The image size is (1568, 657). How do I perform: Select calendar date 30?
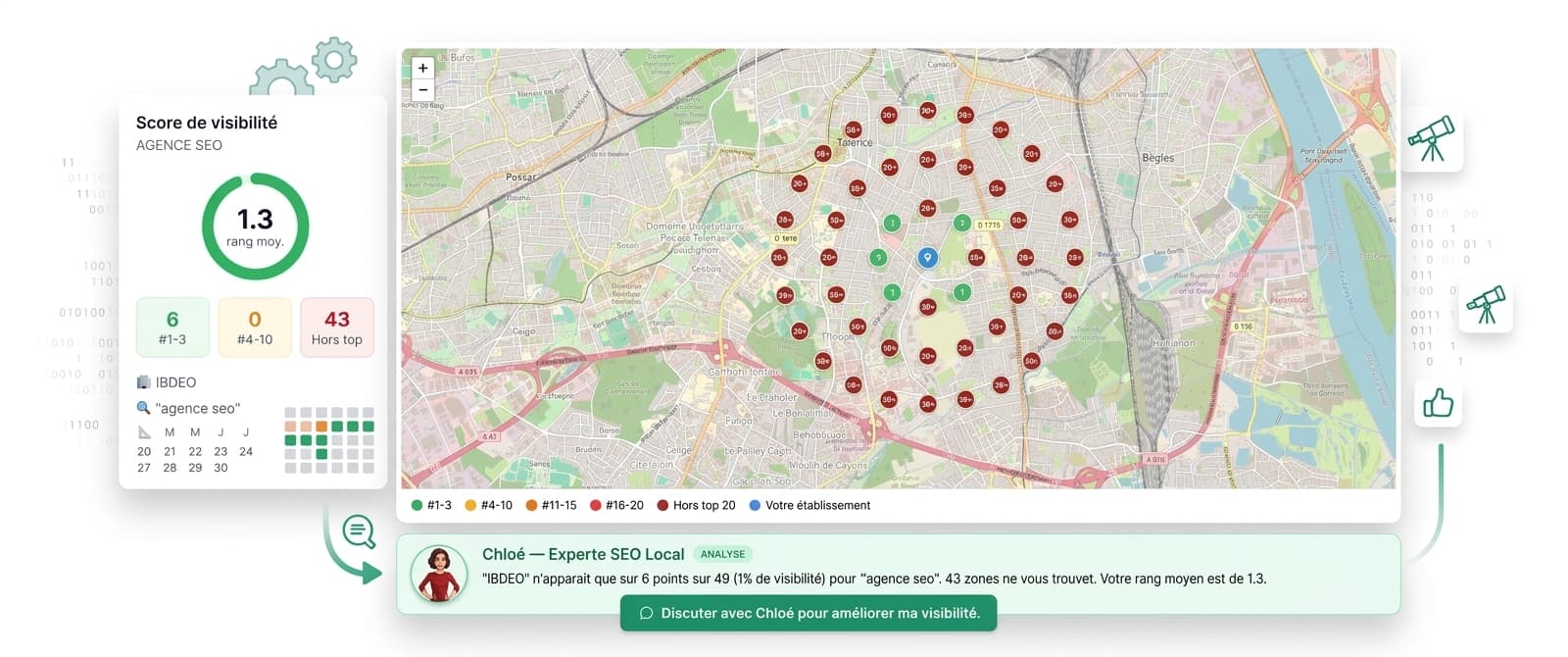pos(220,468)
